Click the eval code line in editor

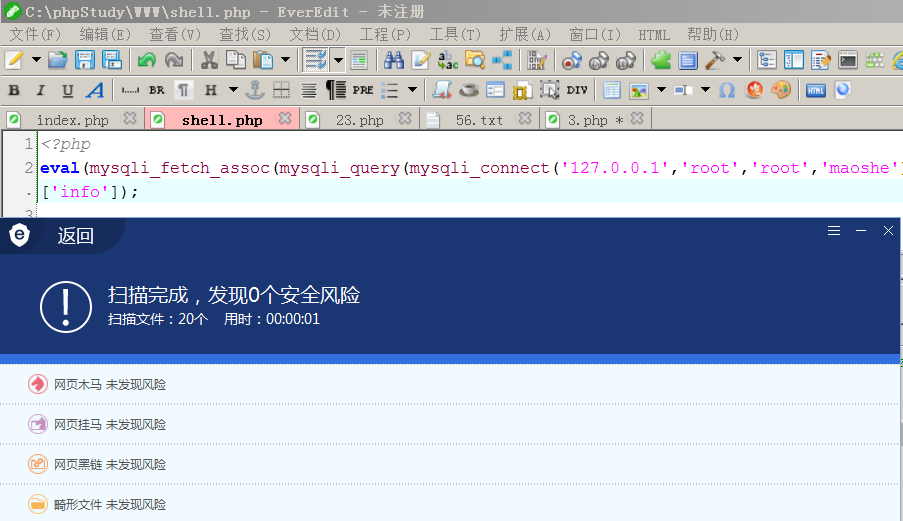pyautogui.click(x=470, y=168)
